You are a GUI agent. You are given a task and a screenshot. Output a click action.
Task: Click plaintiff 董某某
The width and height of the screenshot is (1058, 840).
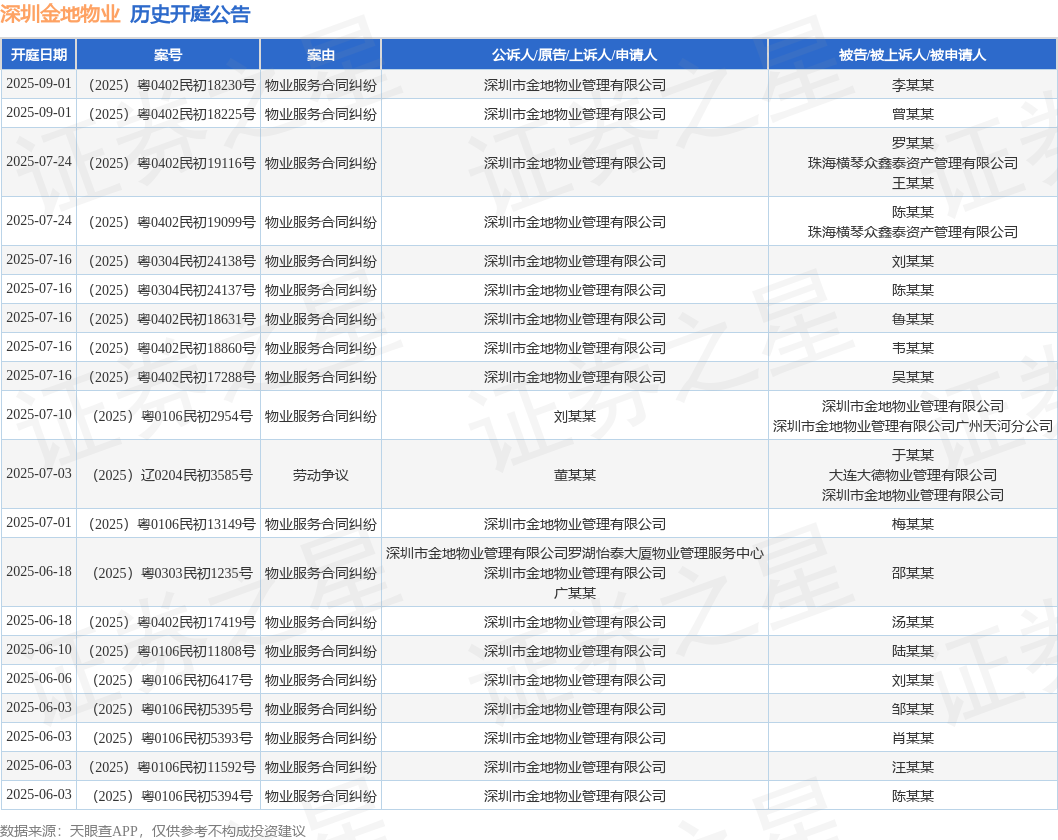[574, 475]
